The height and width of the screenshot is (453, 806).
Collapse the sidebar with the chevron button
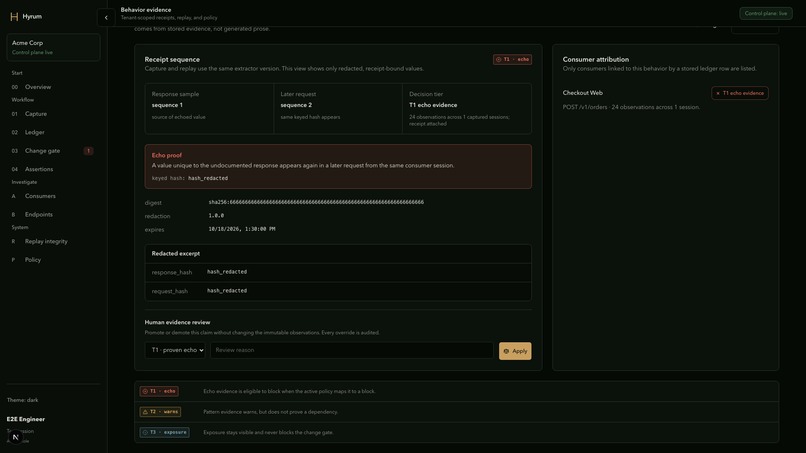coord(106,17)
